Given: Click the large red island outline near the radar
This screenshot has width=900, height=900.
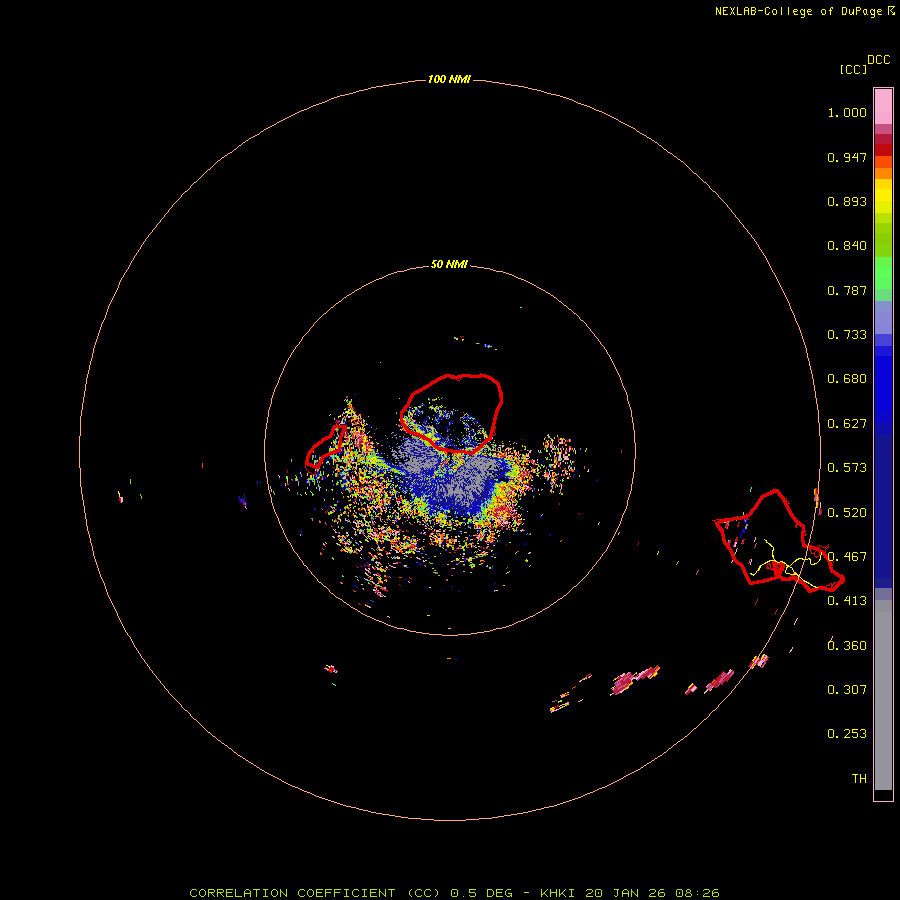Looking at the screenshot, I should click(x=452, y=413).
